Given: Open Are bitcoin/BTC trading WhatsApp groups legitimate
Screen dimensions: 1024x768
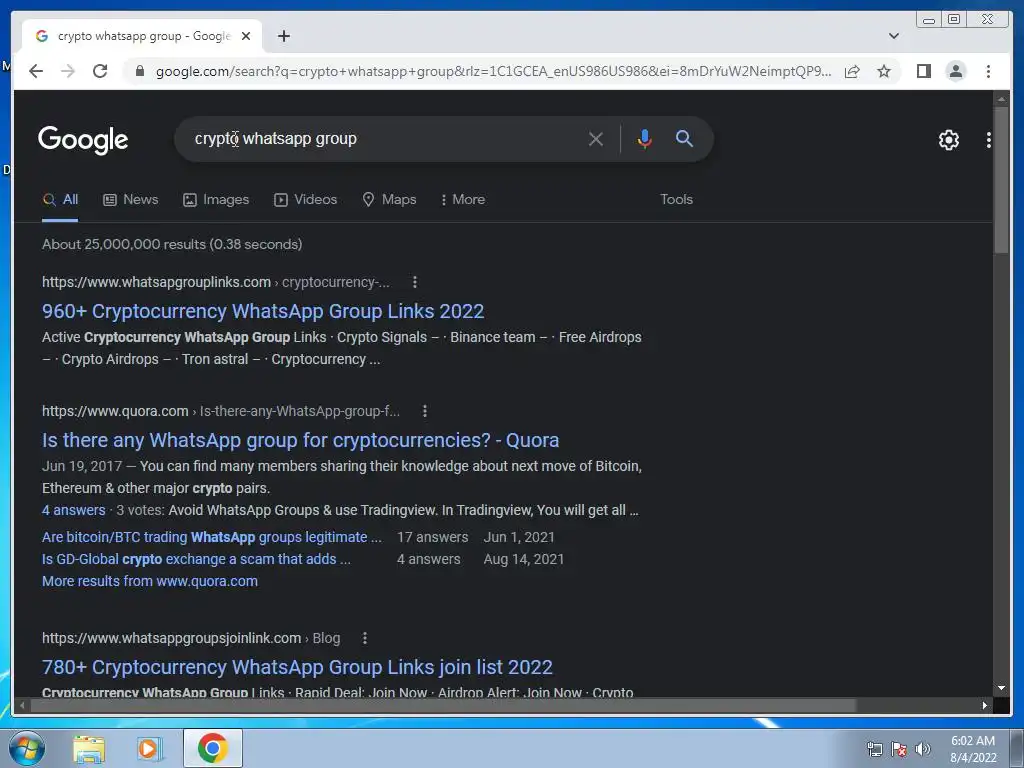Looking at the screenshot, I should point(212,537).
